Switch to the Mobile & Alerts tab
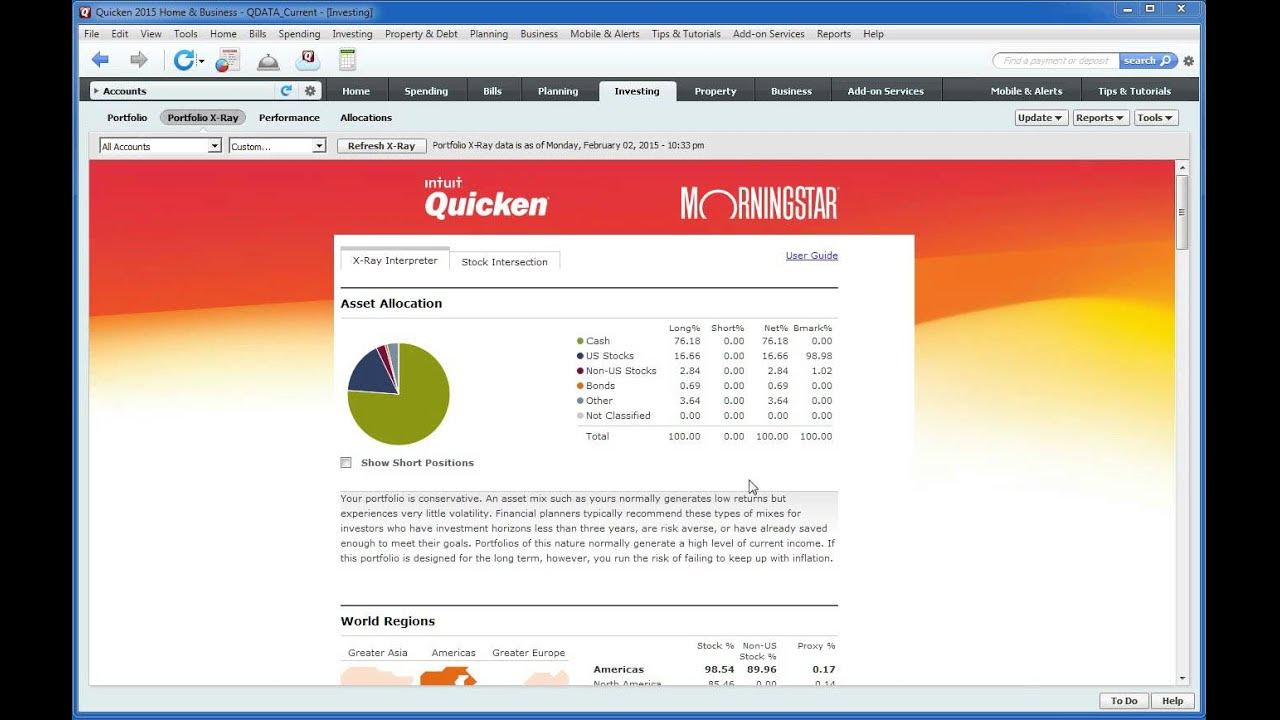Screen dimensions: 1280x720 tap(1027, 91)
